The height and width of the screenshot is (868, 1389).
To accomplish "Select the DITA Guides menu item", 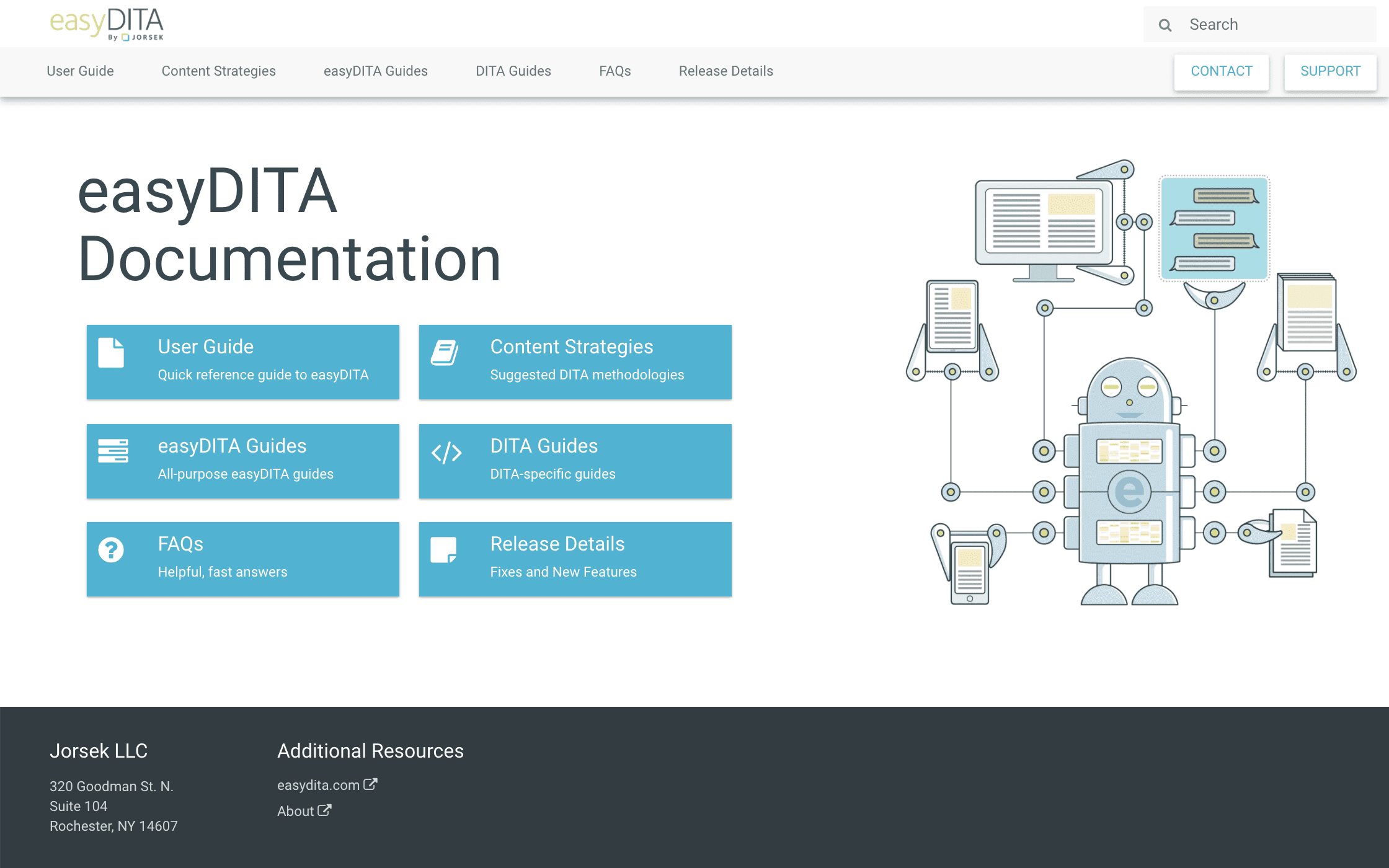I will tap(513, 70).
